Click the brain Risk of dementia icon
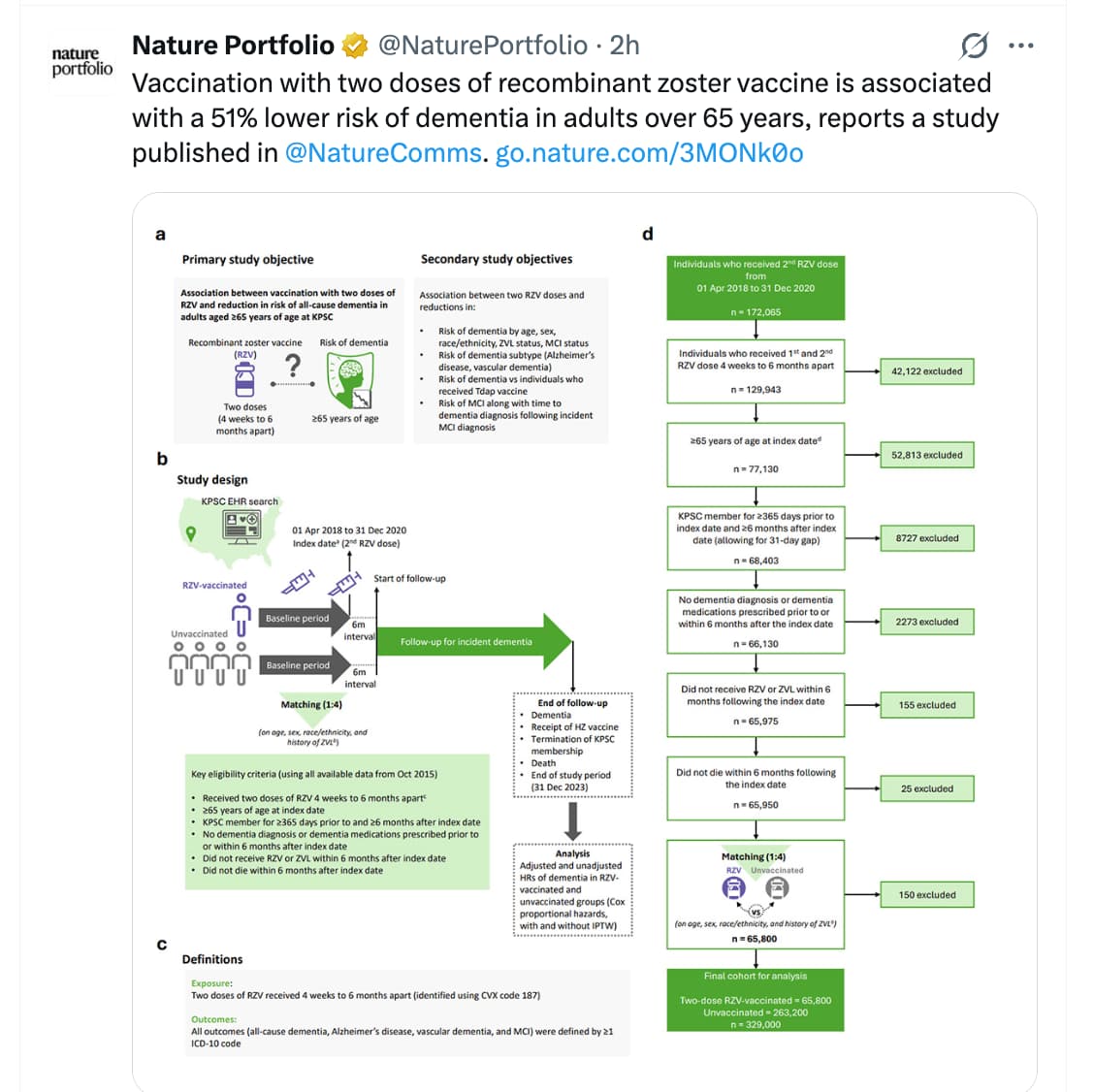Screen dimensions: 1094x1092 coord(351,380)
